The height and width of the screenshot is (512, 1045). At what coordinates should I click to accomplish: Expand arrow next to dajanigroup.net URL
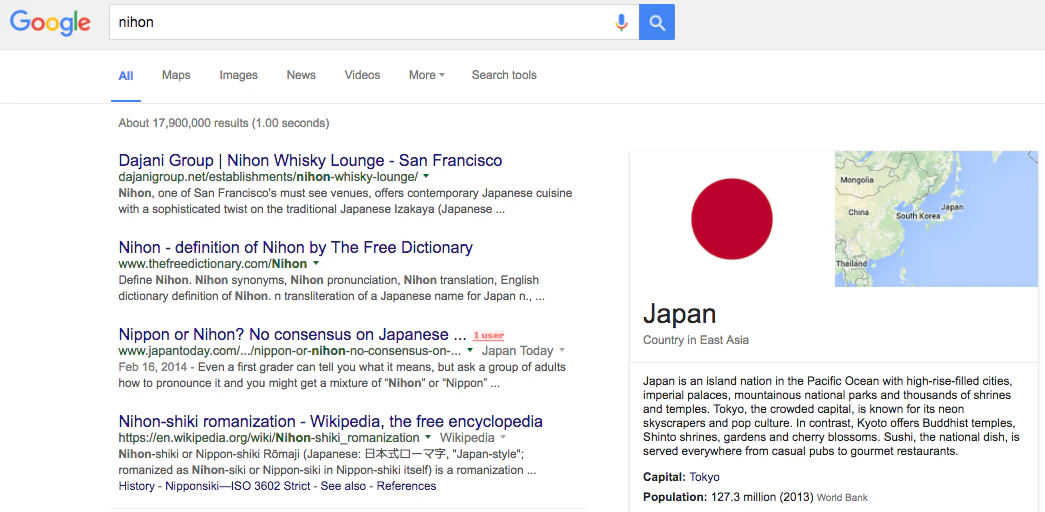[x=426, y=177]
